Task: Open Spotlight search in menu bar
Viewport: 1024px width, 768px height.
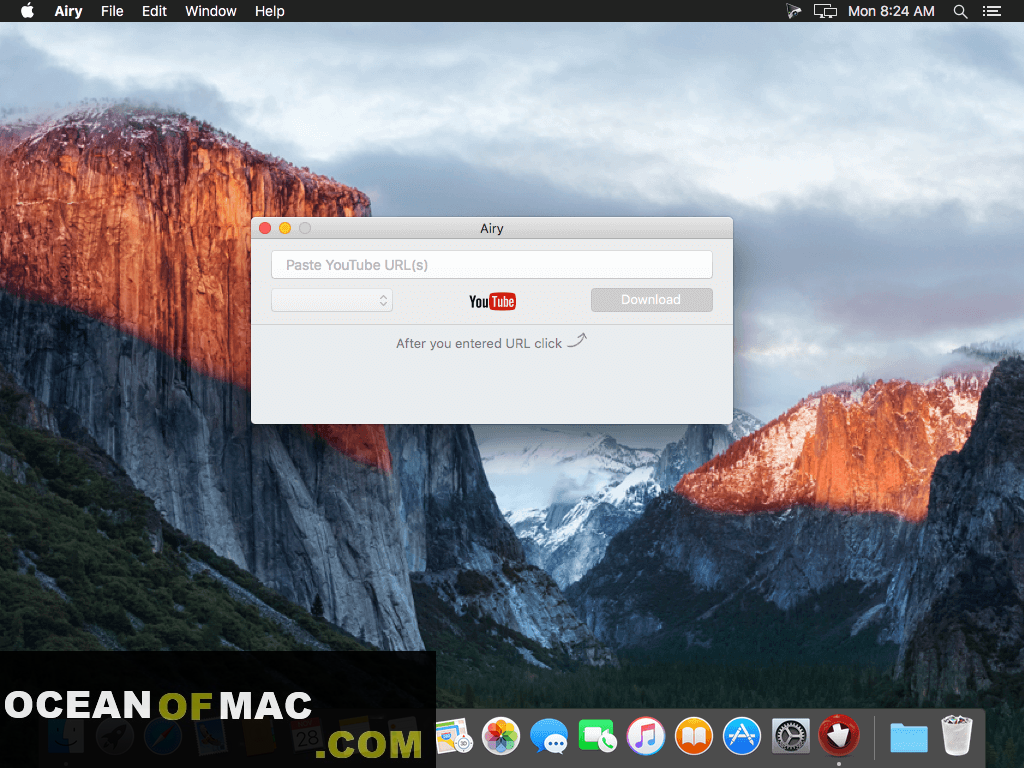Action: point(960,11)
